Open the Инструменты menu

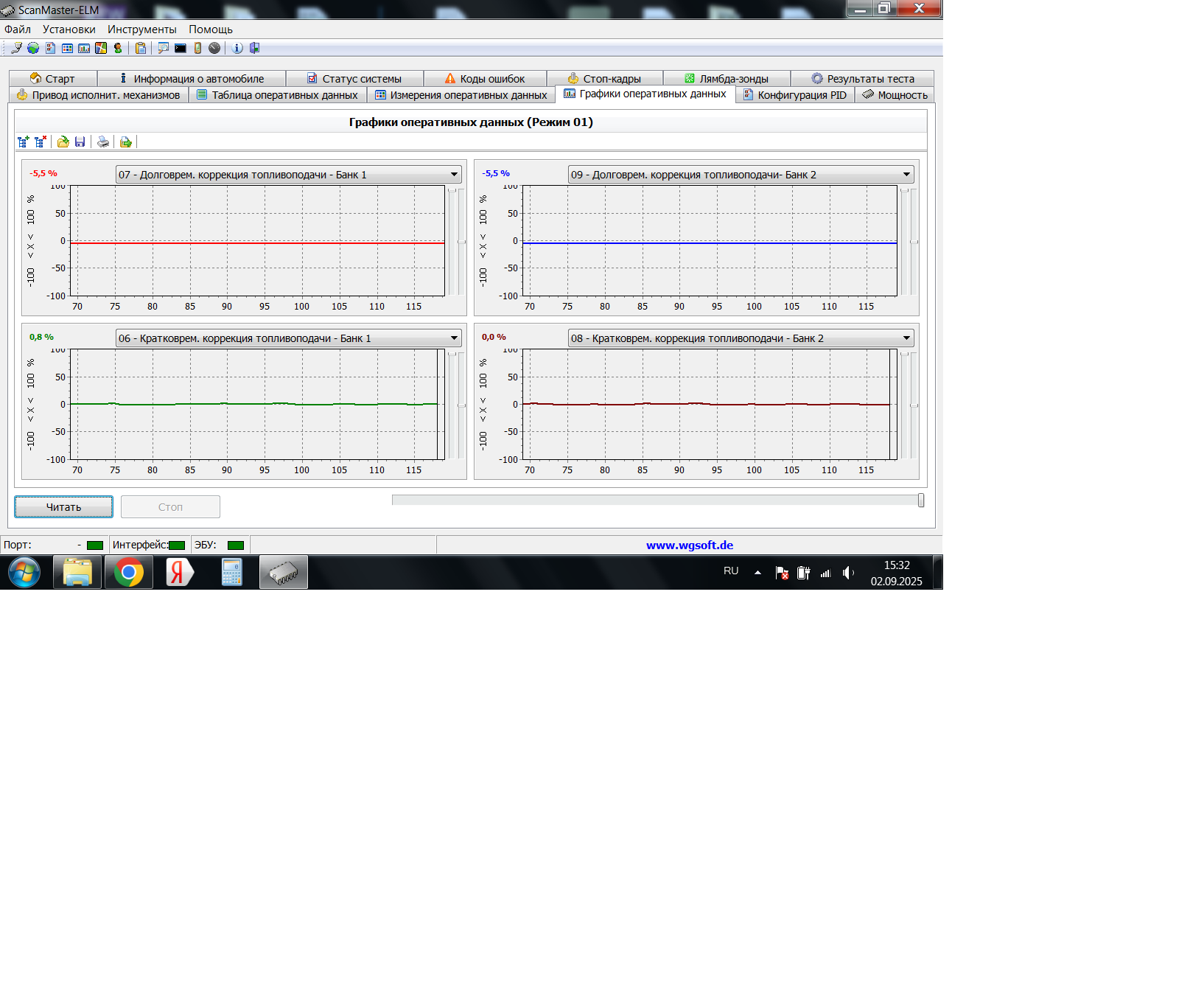coord(141,29)
